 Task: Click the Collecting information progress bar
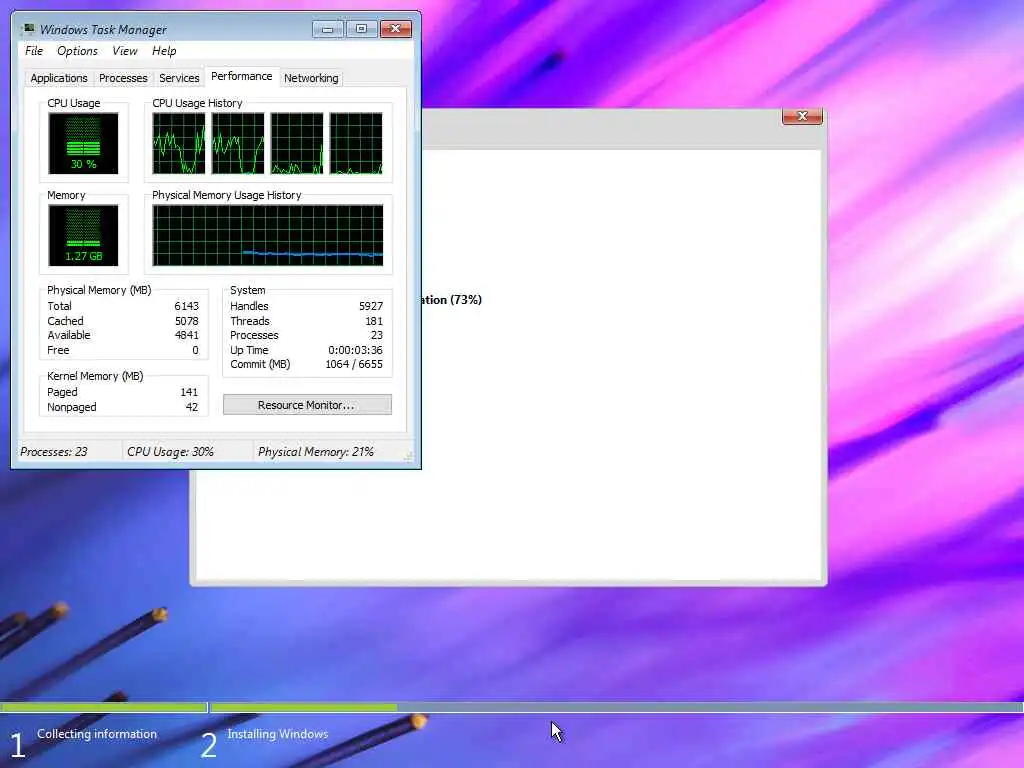point(104,707)
